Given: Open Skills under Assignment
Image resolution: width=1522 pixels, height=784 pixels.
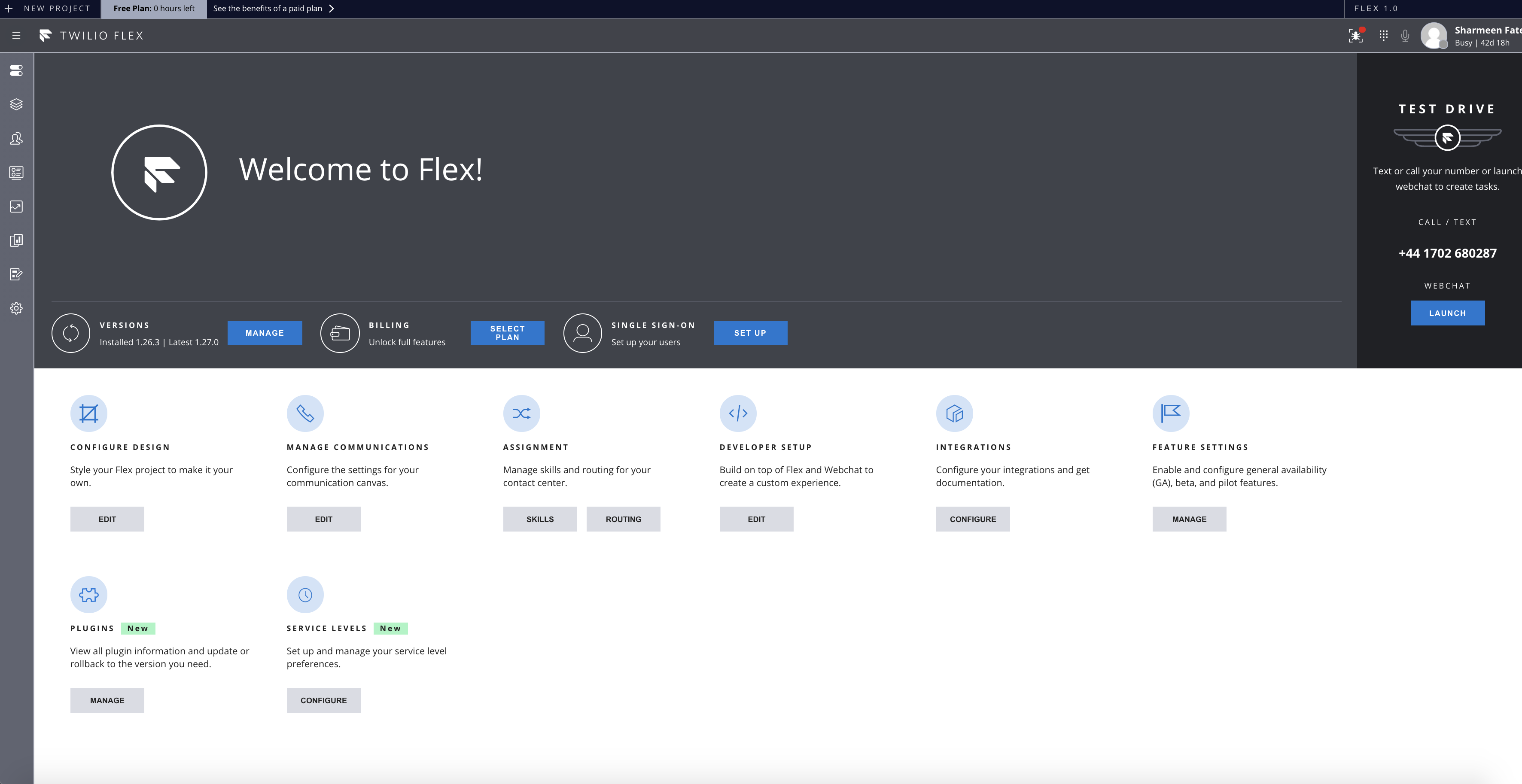Looking at the screenshot, I should [540, 520].
